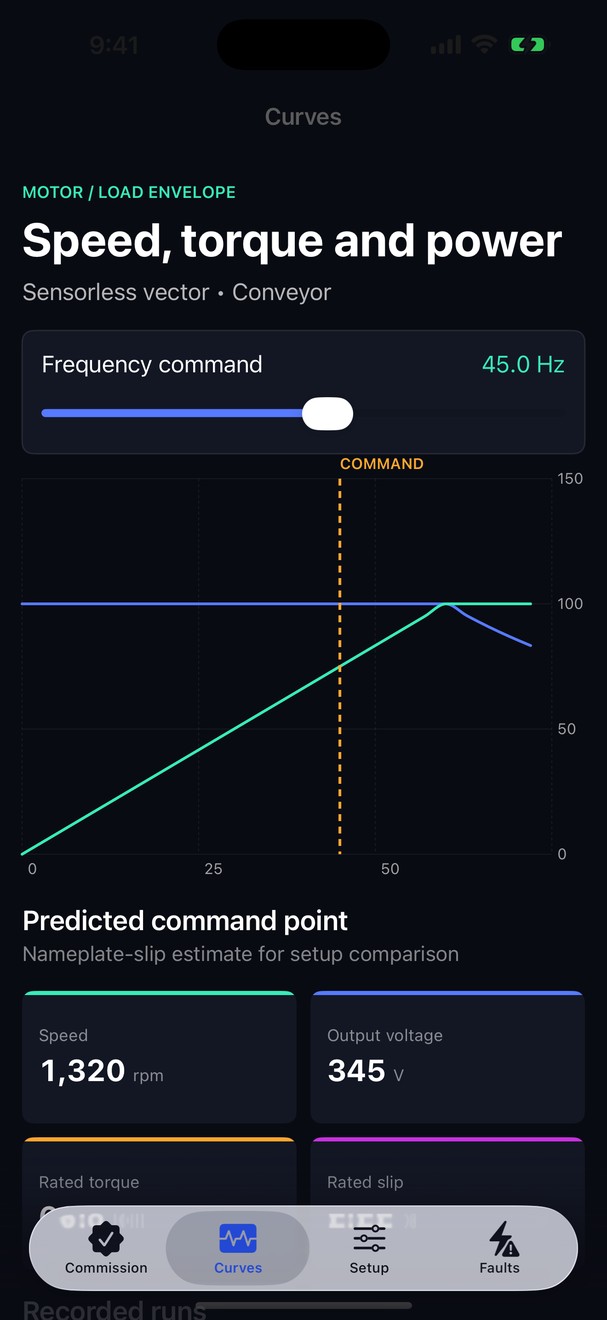Viewport: 607px width, 1320px height.
Task: Click the unfilled slider track end
Action: [459, 413]
